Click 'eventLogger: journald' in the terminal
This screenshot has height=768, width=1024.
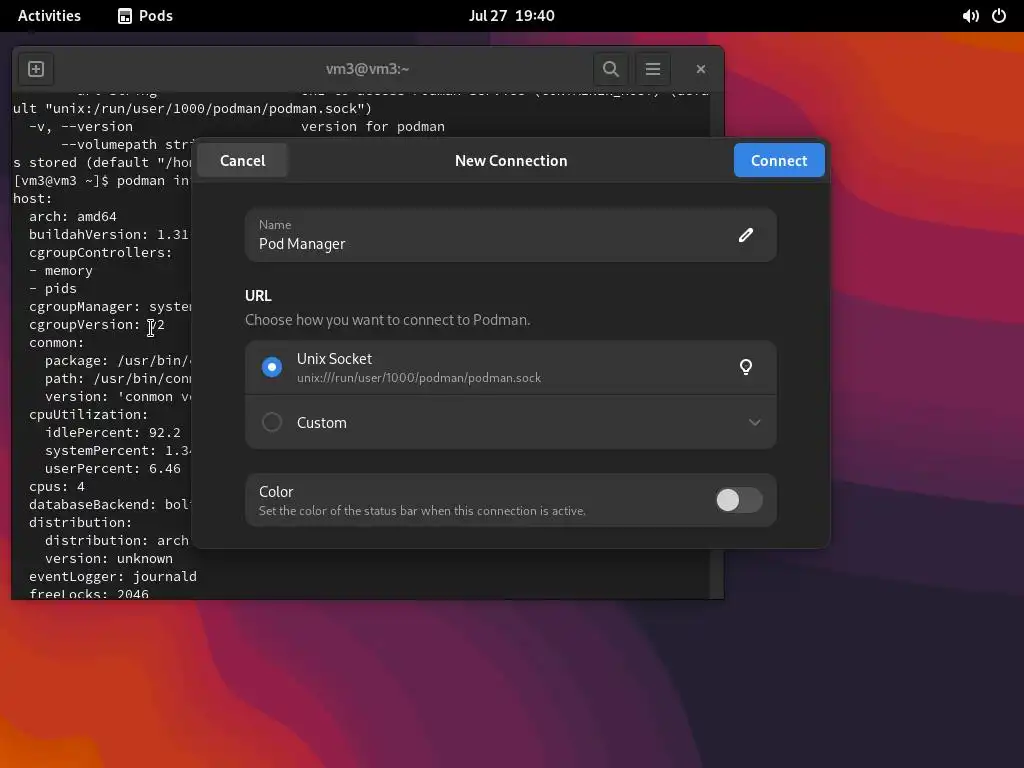point(113,577)
